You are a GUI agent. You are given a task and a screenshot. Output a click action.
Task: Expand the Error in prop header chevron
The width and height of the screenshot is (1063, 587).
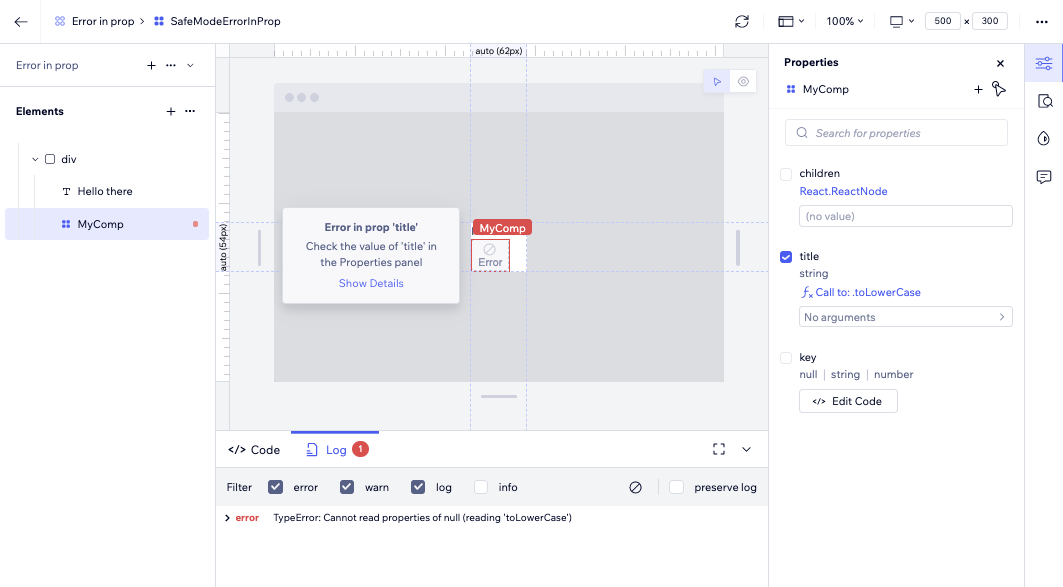pyautogui.click(x=190, y=66)
